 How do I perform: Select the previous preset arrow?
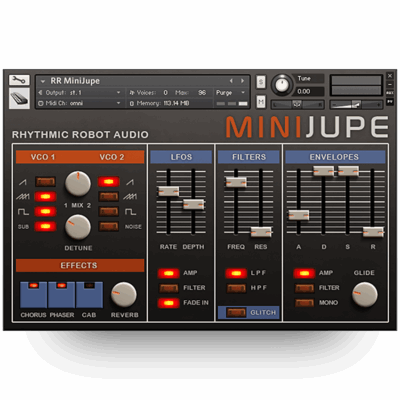(x=231, y=81)
